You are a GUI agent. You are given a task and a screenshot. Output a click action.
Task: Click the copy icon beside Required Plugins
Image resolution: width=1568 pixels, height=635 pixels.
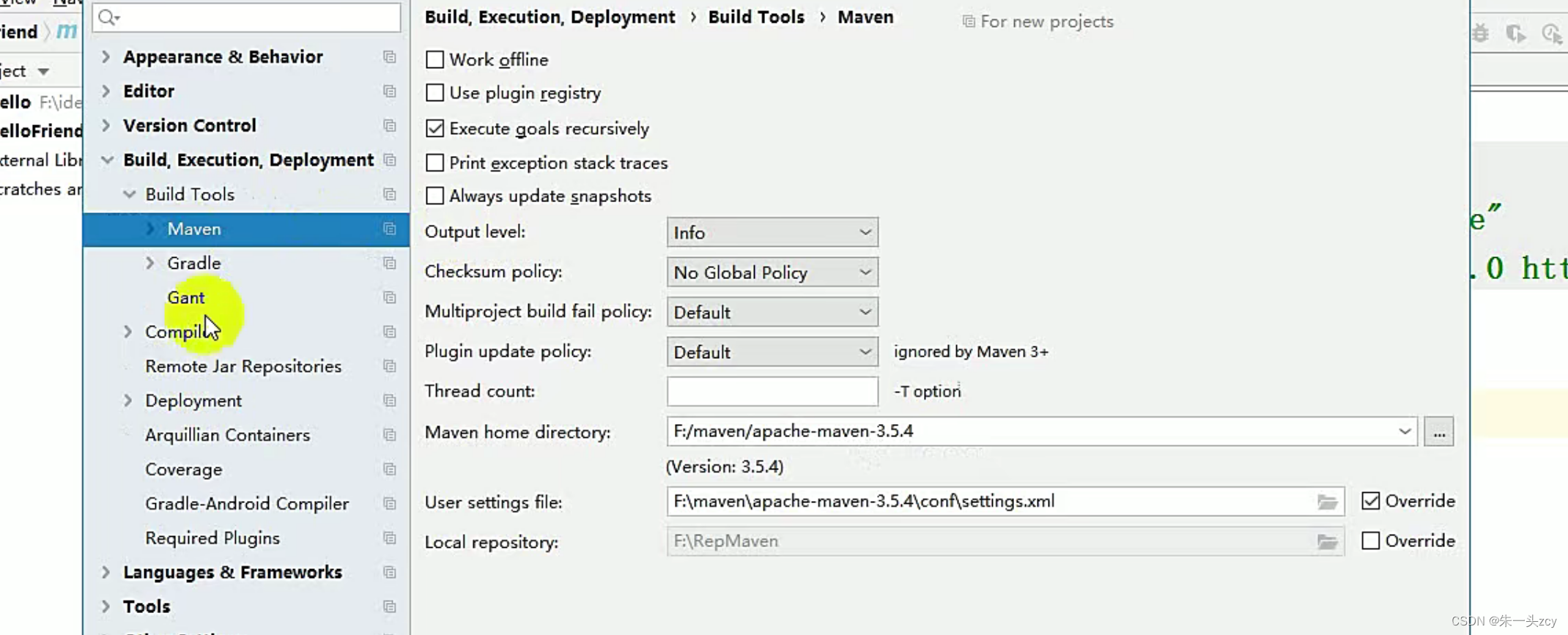390,538
